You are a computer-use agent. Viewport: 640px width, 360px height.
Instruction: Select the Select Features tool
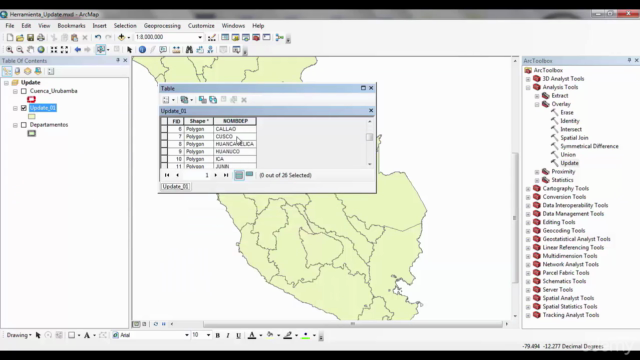(100, 50)
